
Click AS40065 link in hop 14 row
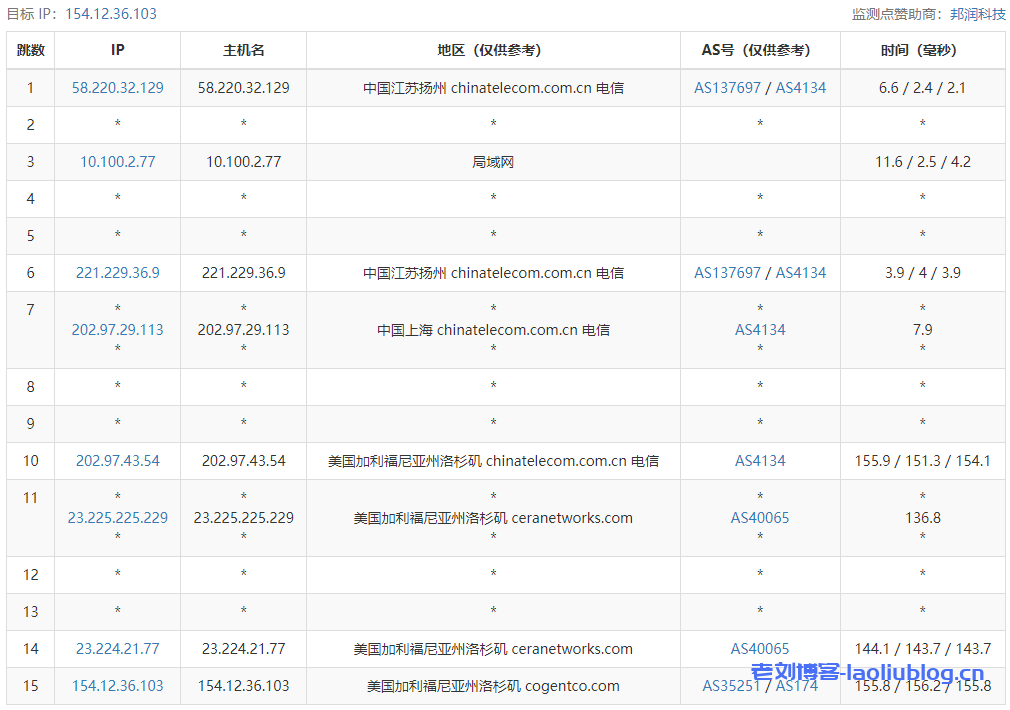[x=760, y=649]
